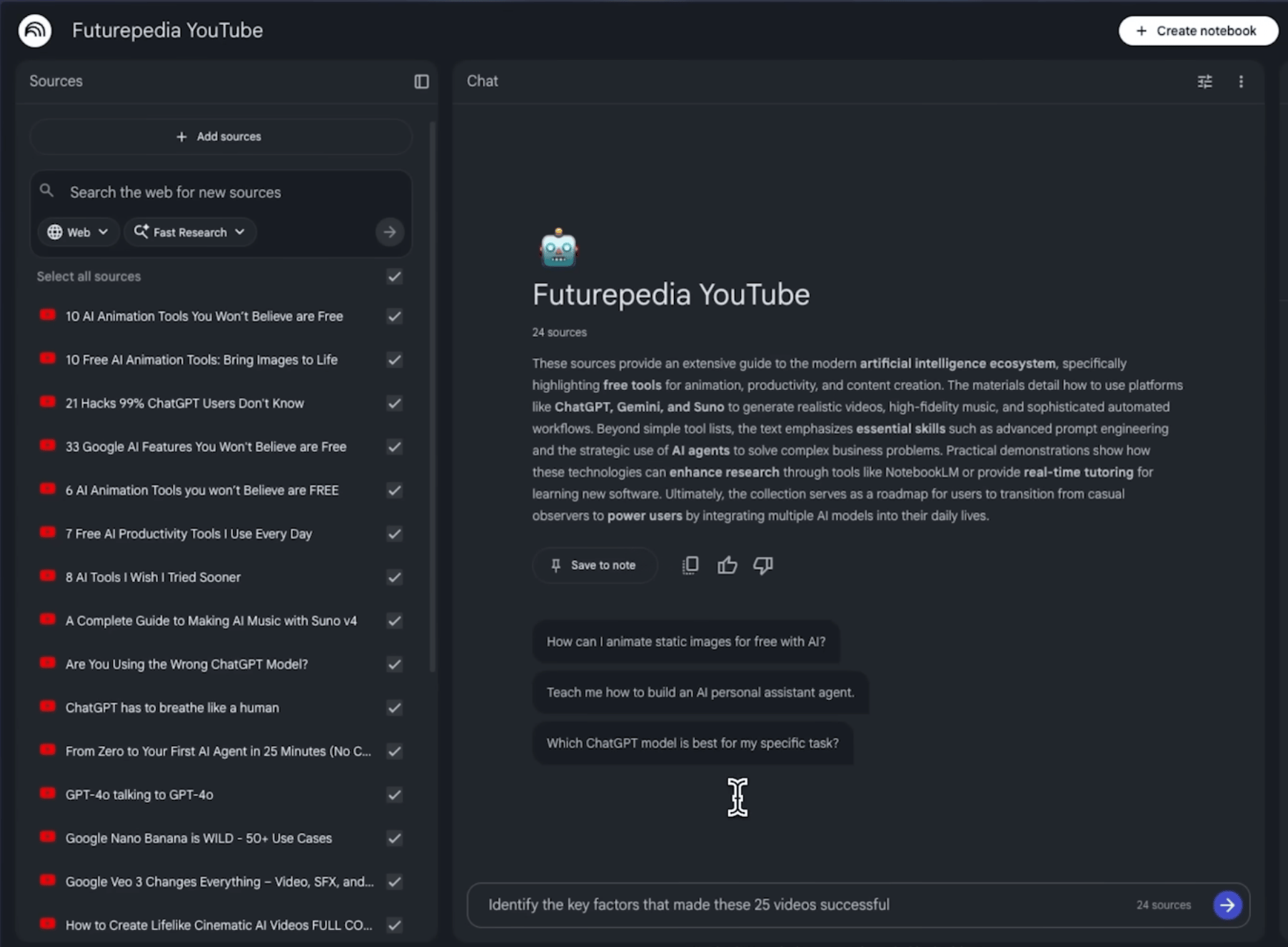This screenshot has width=1288, height=947.
Task: Uncheck 'A Complete Guide to Making AI Music' checkbox
Action: click(394, 621)
